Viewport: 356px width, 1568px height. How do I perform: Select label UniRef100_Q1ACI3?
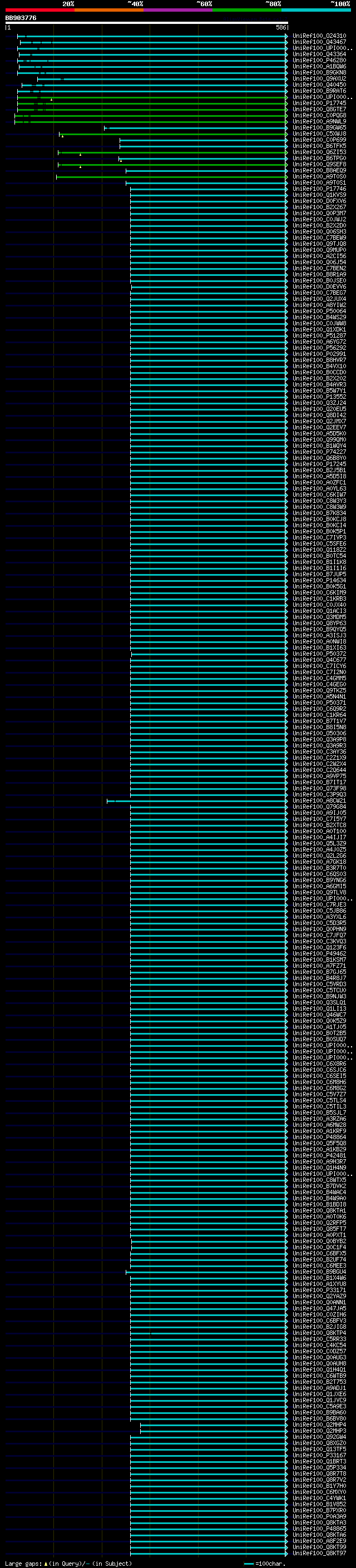[319, 611]
